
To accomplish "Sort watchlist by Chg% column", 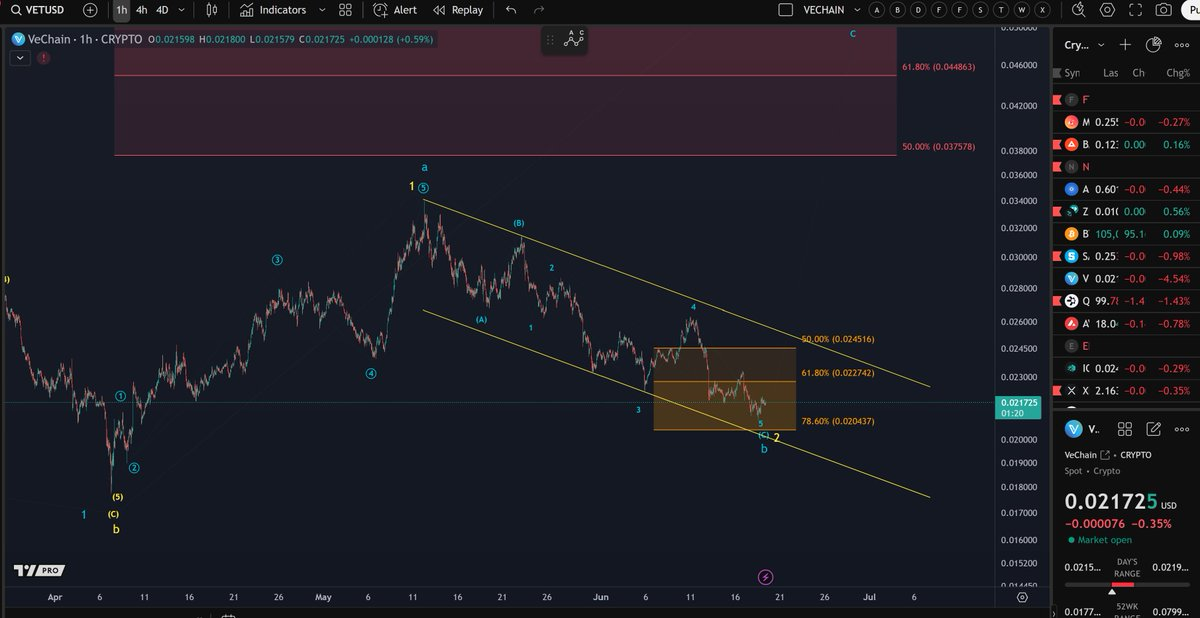I will coord(1176,73).
